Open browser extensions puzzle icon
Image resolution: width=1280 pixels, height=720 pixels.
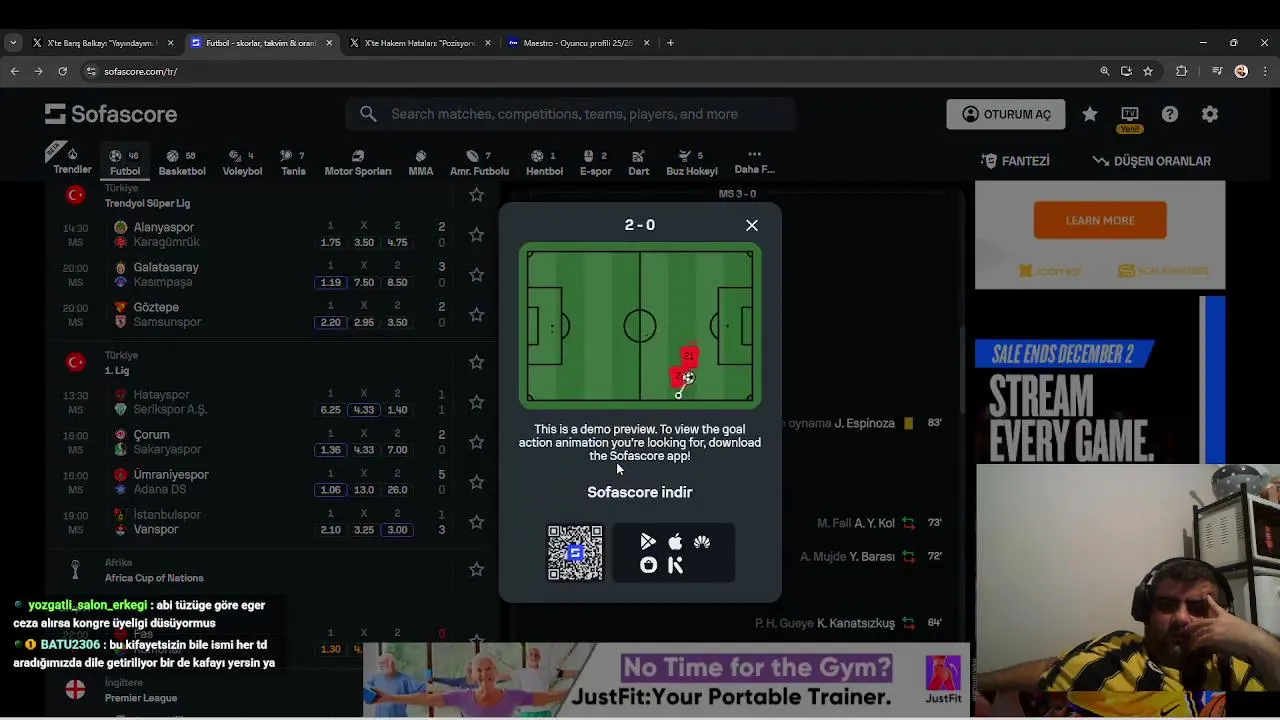click(x=1182, y=71)
